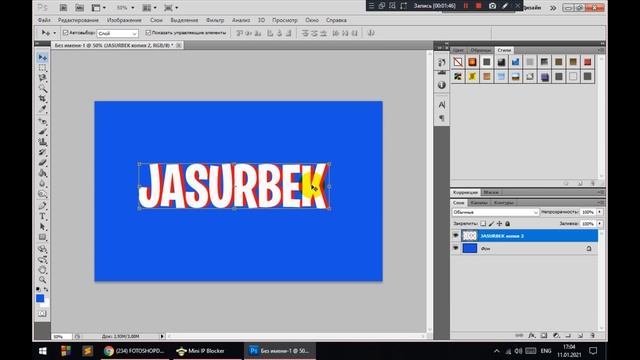Pick the foreground blue color swatch
640x360 pixels.
click(40, 298)
